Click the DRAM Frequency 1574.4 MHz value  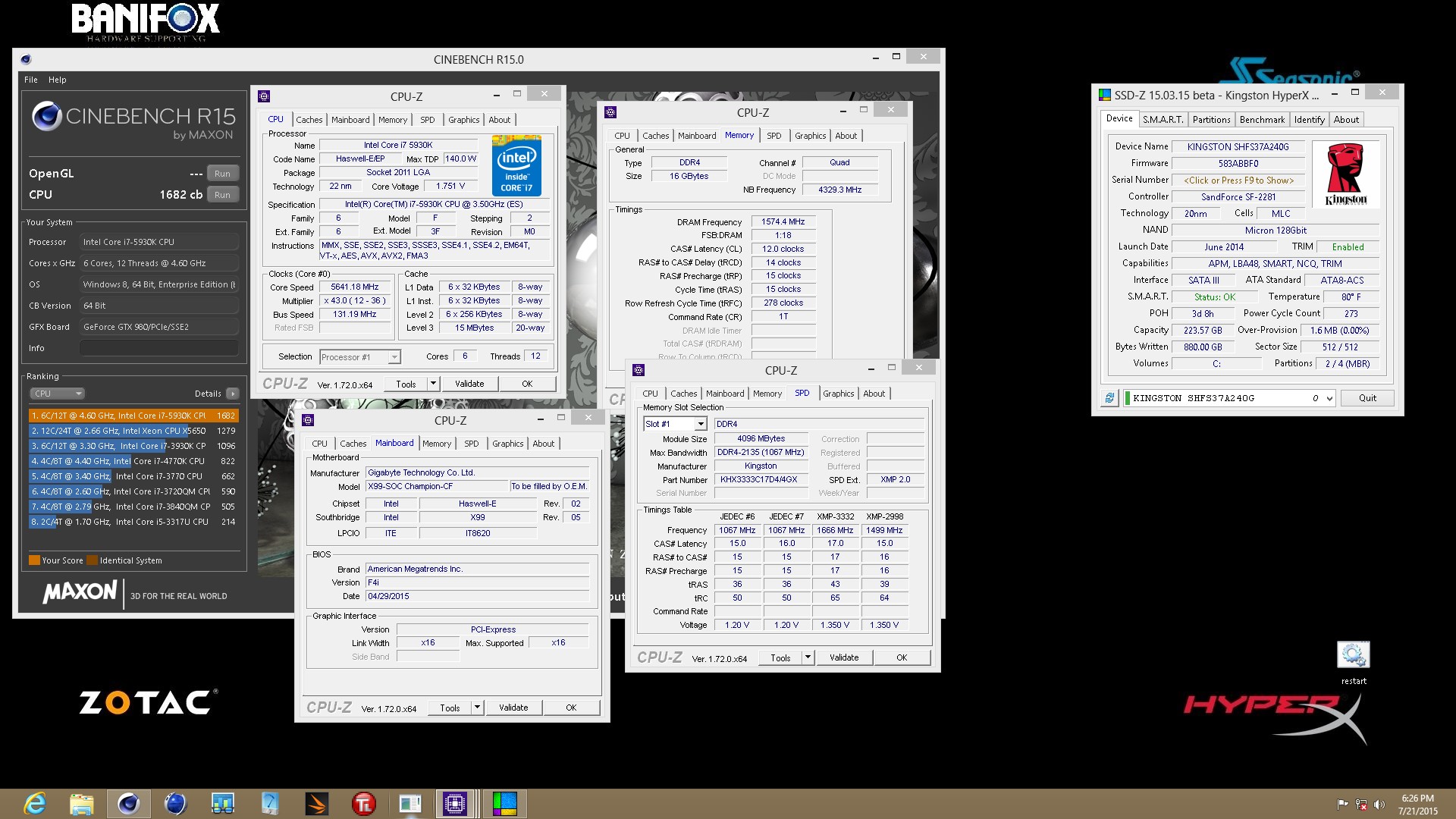point(783,222)
